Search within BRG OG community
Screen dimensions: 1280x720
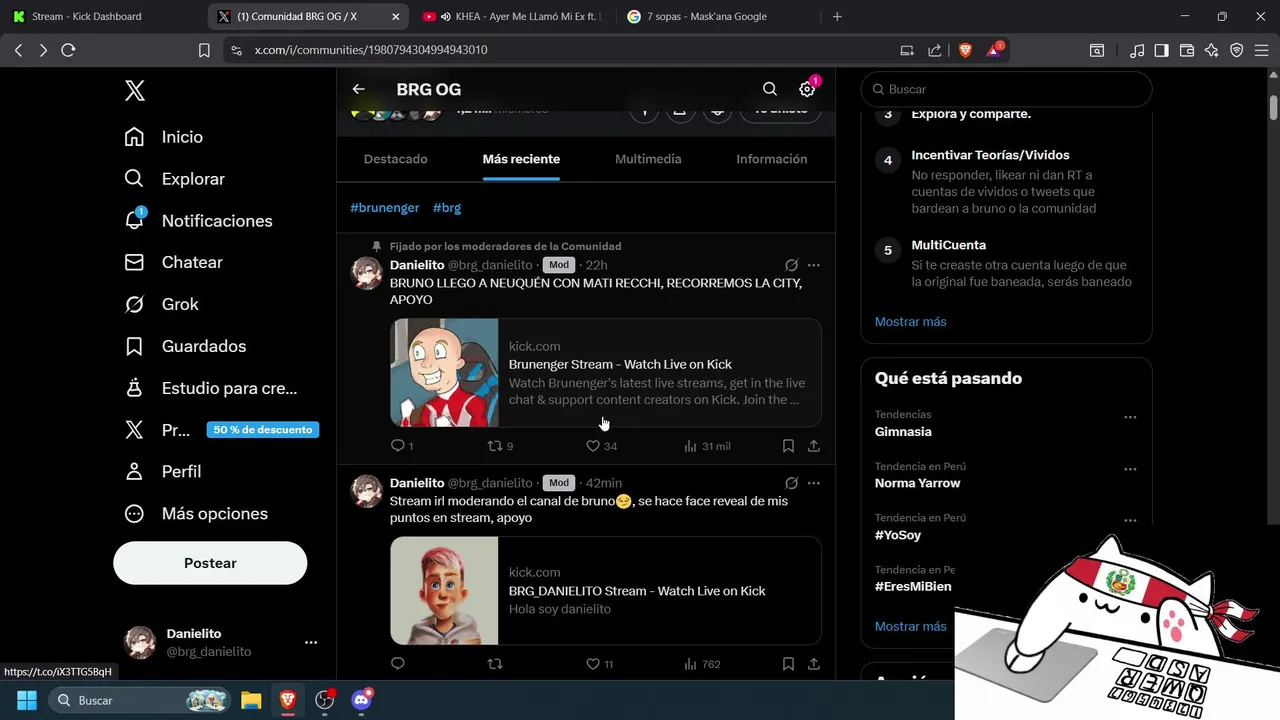[x=769, y=89]
